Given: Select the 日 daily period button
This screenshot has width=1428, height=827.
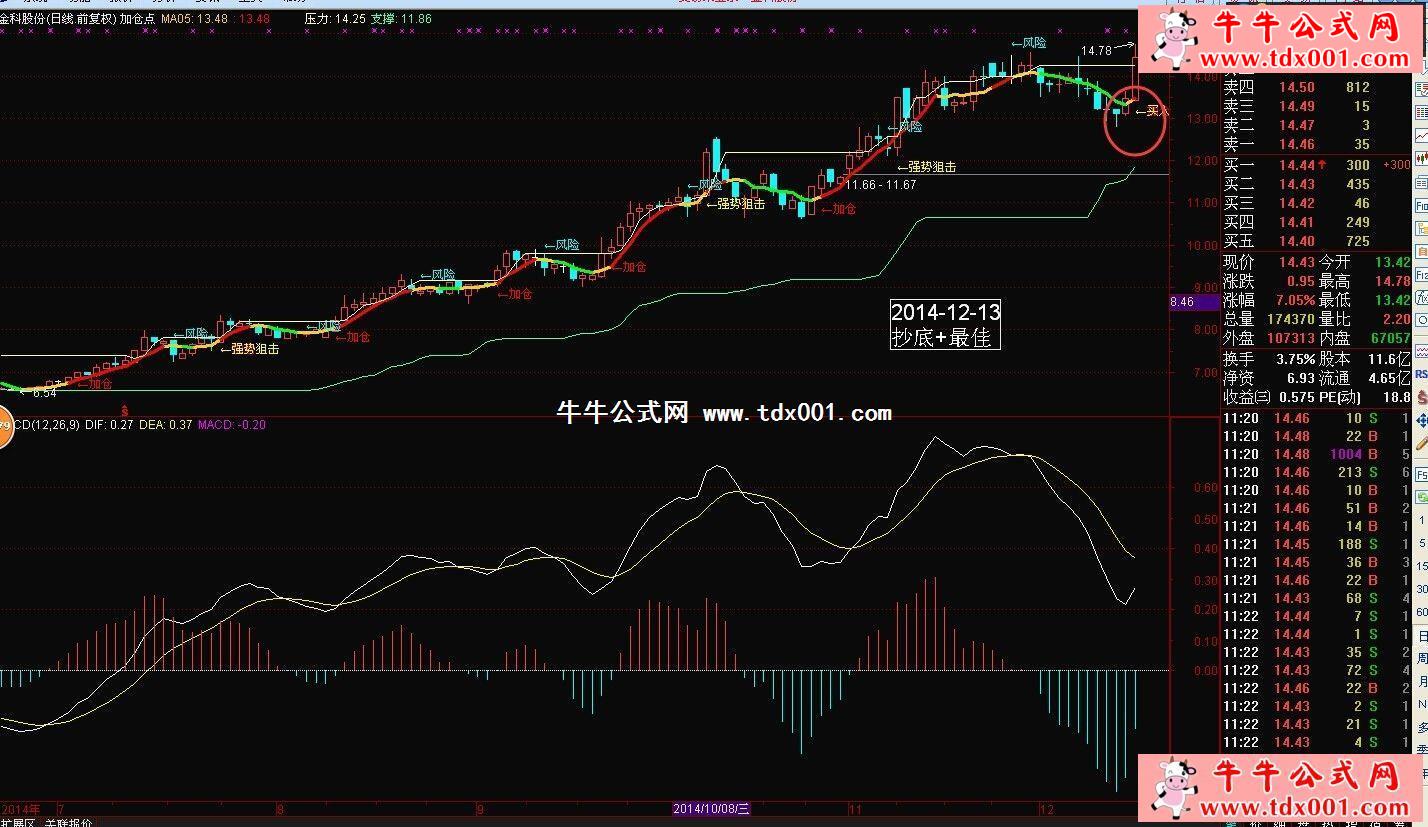Looking at the screenshot, I should pos(1421,635).
